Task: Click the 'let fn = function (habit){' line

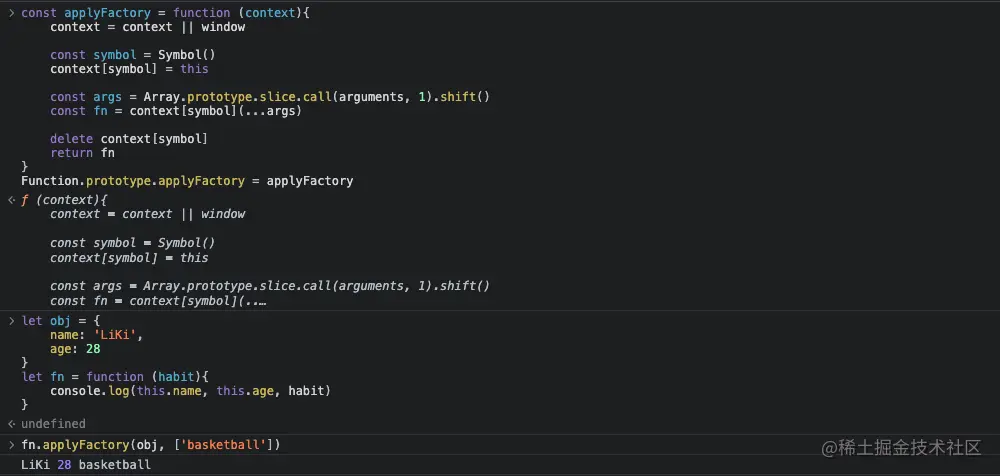Action: (x=115, y=376)
